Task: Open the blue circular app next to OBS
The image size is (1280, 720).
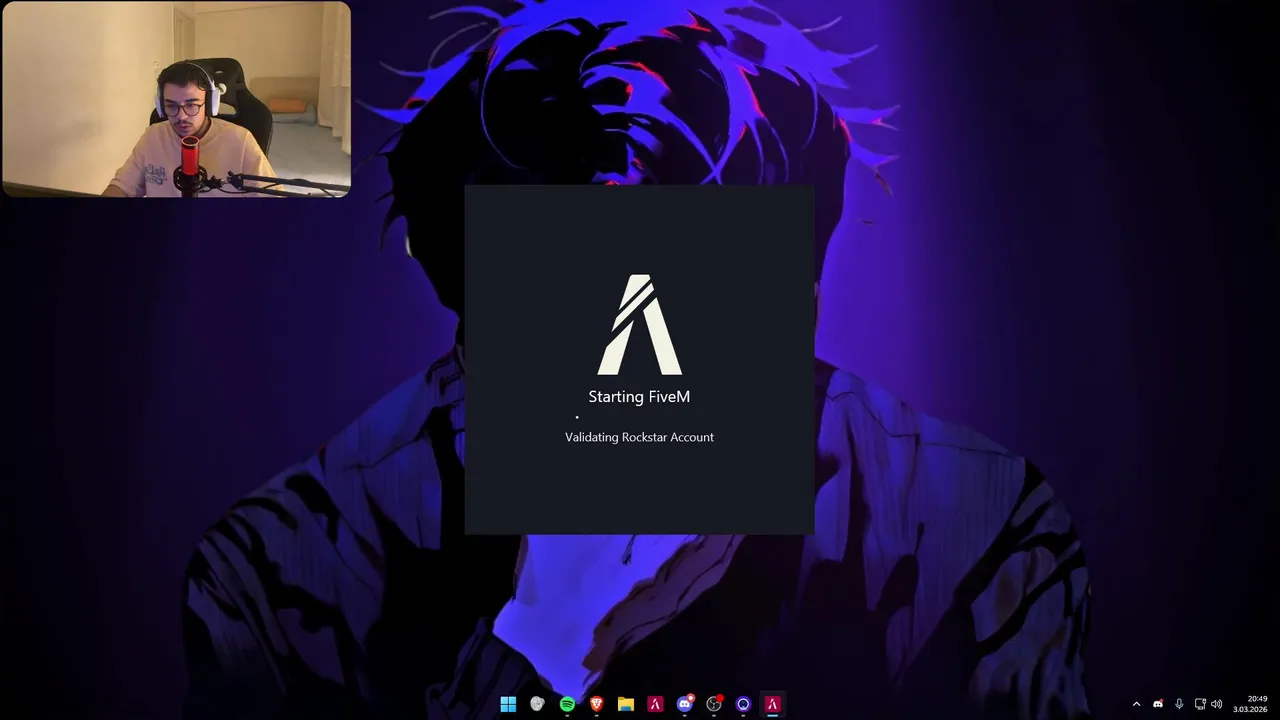Action: tap(743, 704)
